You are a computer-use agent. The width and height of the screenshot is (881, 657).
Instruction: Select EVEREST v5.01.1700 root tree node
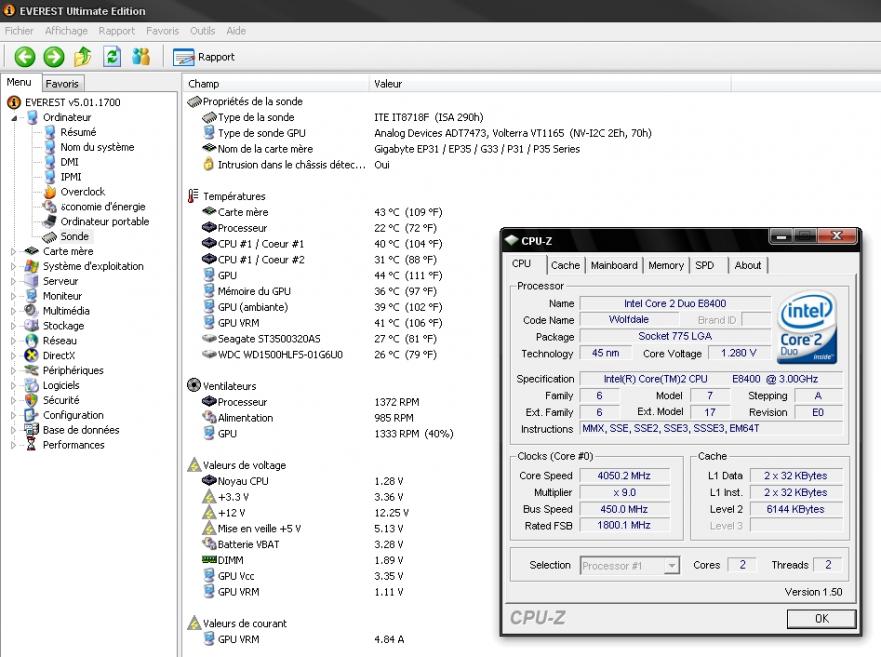pos(72,102)
